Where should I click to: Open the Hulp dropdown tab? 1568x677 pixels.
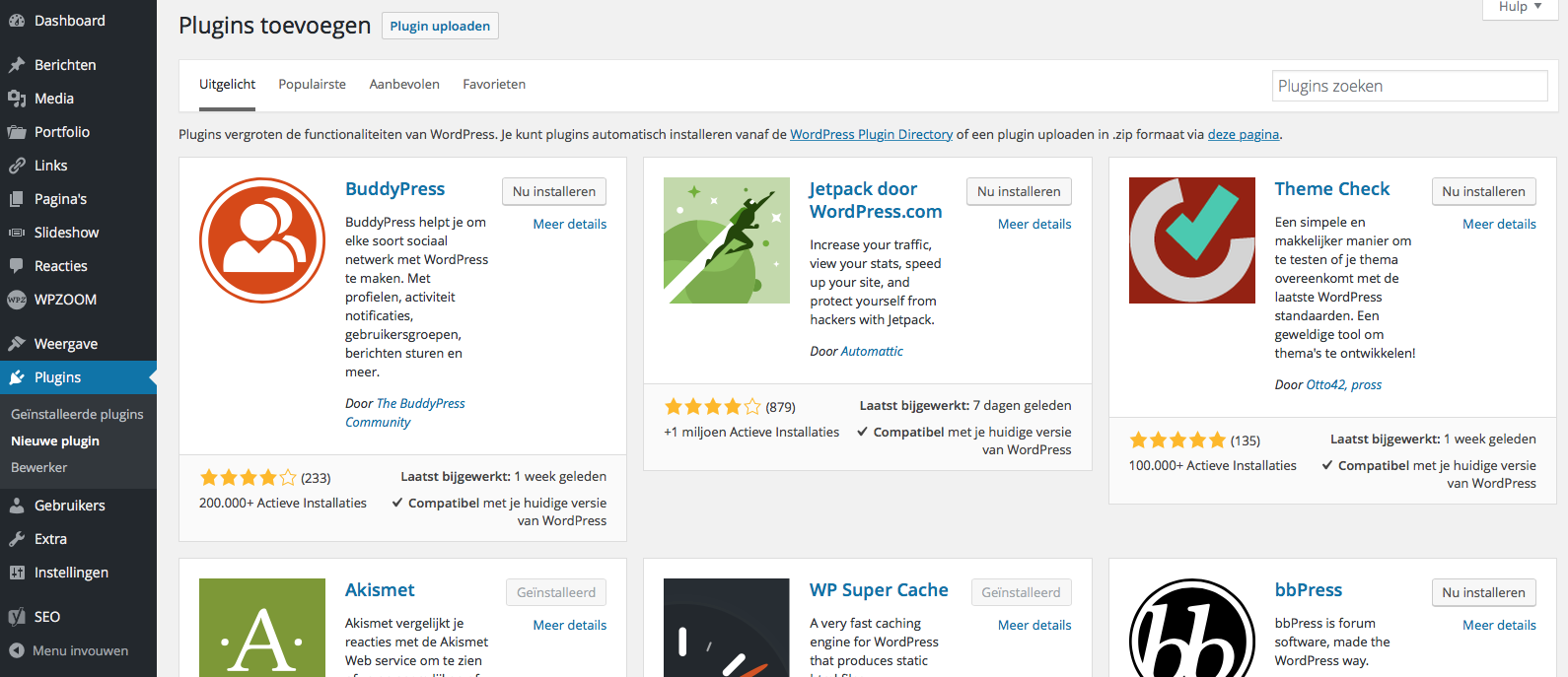[x=1520, y=8]
